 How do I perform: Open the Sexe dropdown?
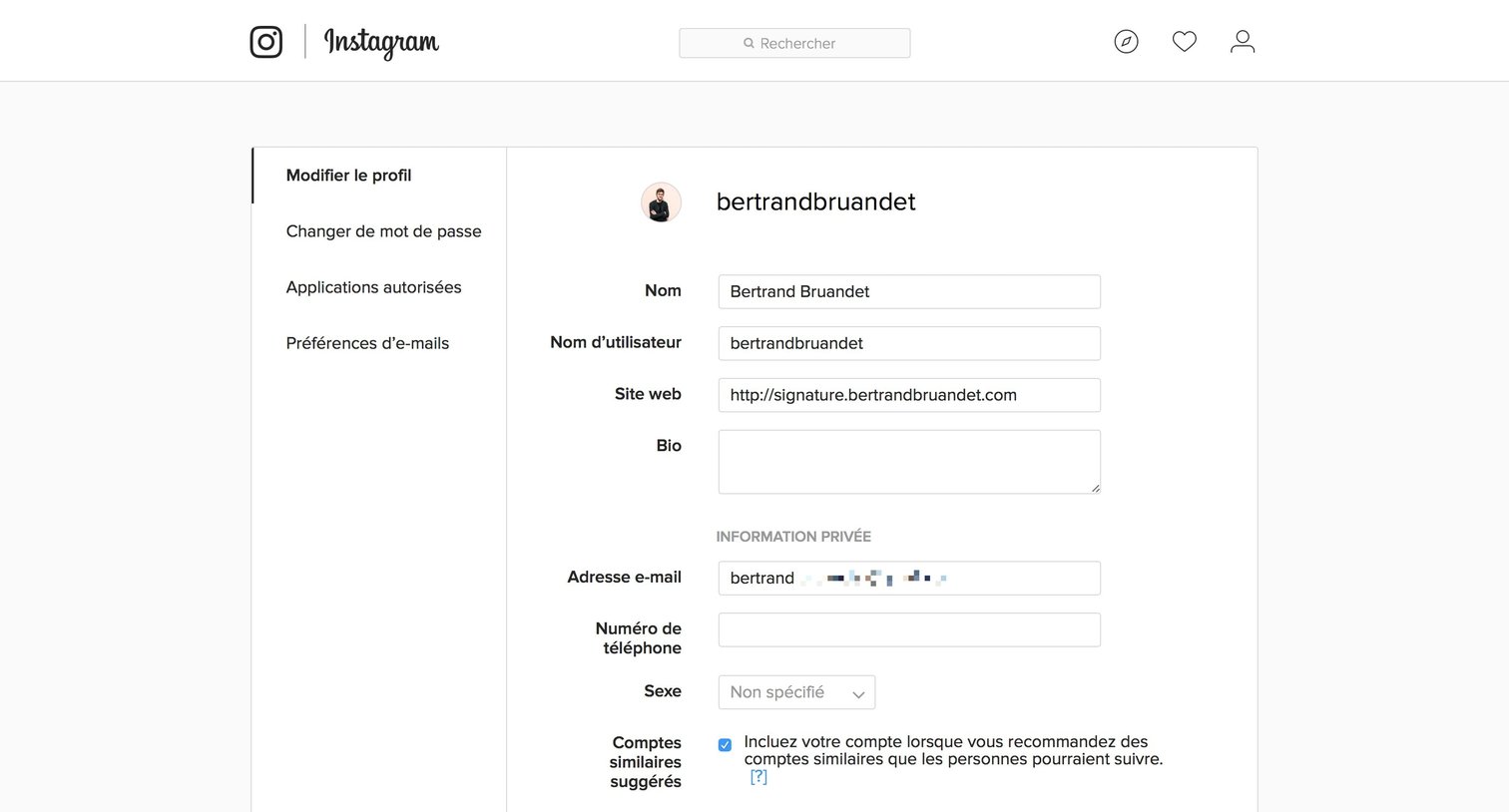pos(796,692)
